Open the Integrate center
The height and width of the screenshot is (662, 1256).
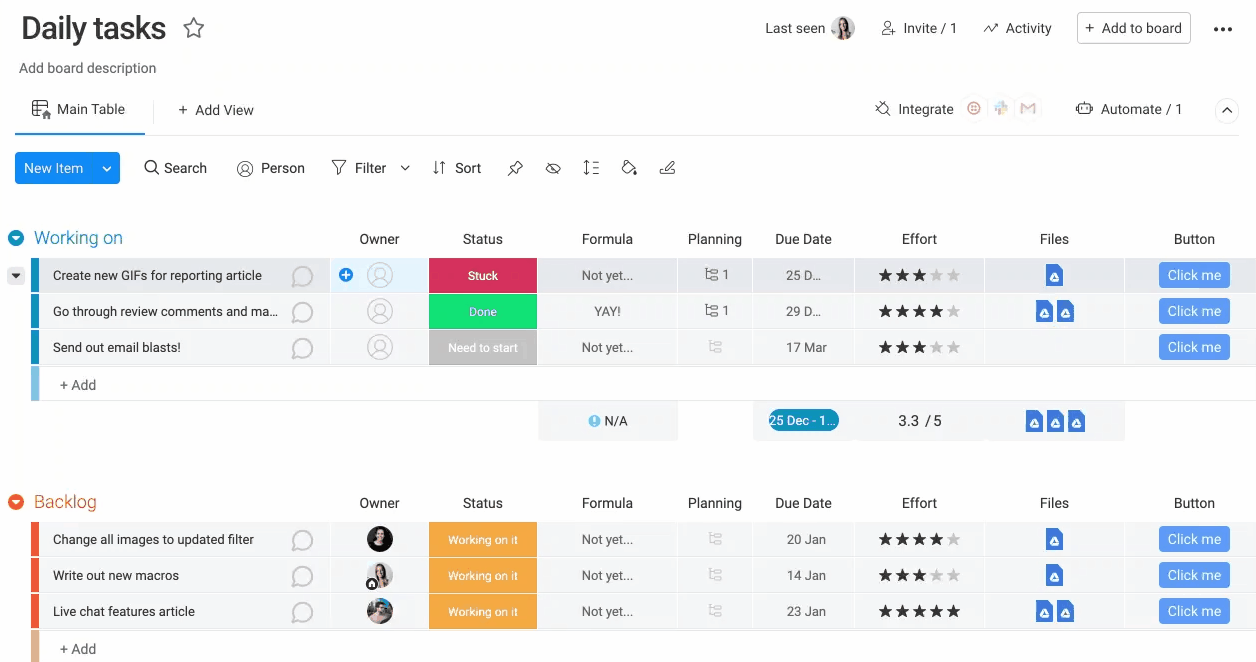coord(914,109)
